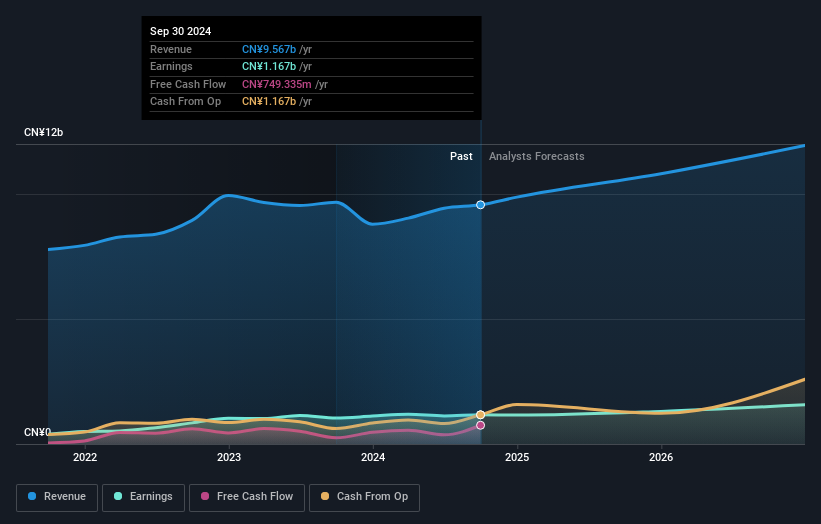Click the 2024 x-axis label
This screenshot has height=524, width=821.
pos(373,458)
